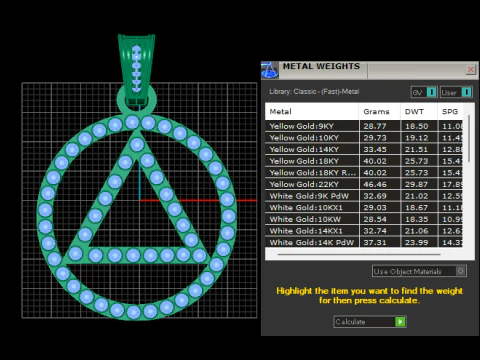Select the Yellow Gold:9KY row
480x360 pixels.
coord(364,126)
